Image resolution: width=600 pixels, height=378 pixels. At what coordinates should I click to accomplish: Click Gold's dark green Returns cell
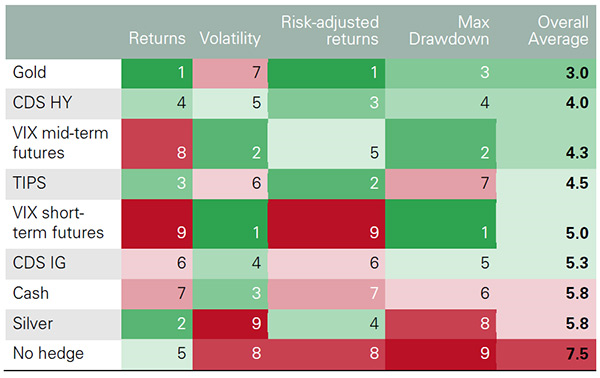[x=157, y=73]
